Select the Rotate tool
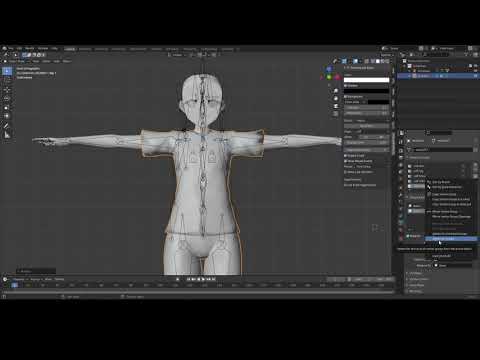Viewport: 480px width, 360px height. tap(7, 99)
